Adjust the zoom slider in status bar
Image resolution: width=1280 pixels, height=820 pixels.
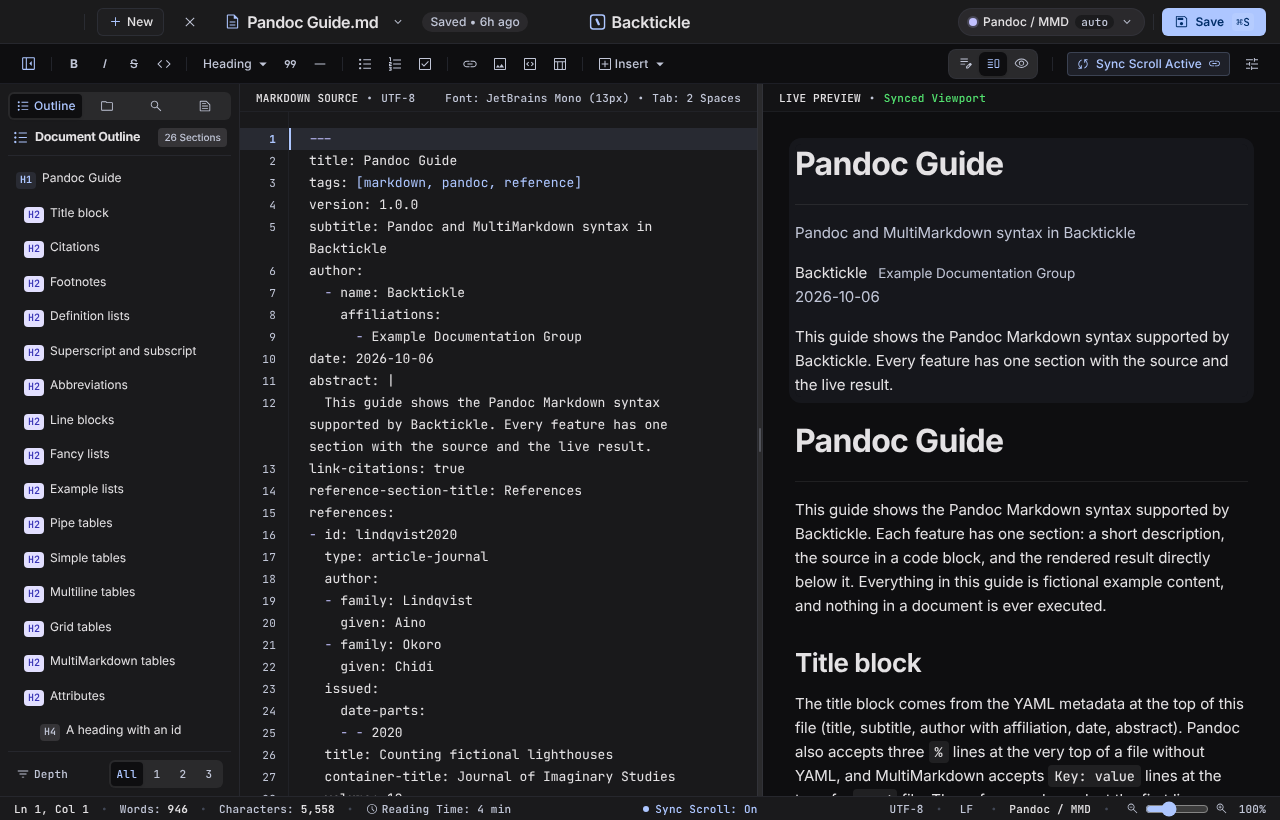(x=1176, y=808)
